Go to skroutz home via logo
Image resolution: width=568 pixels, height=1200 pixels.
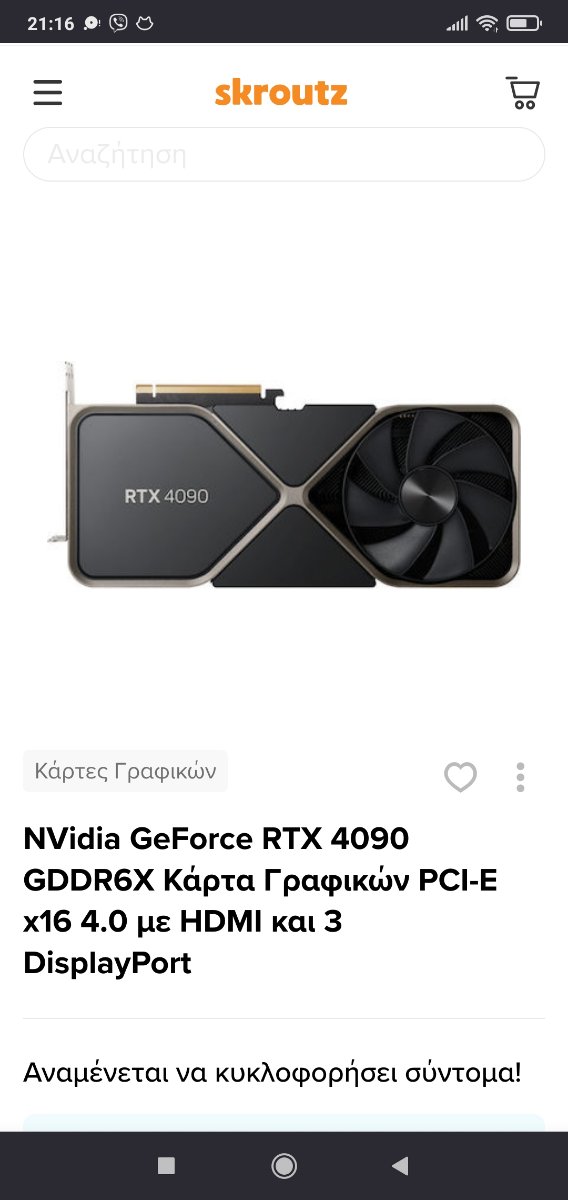281,93
